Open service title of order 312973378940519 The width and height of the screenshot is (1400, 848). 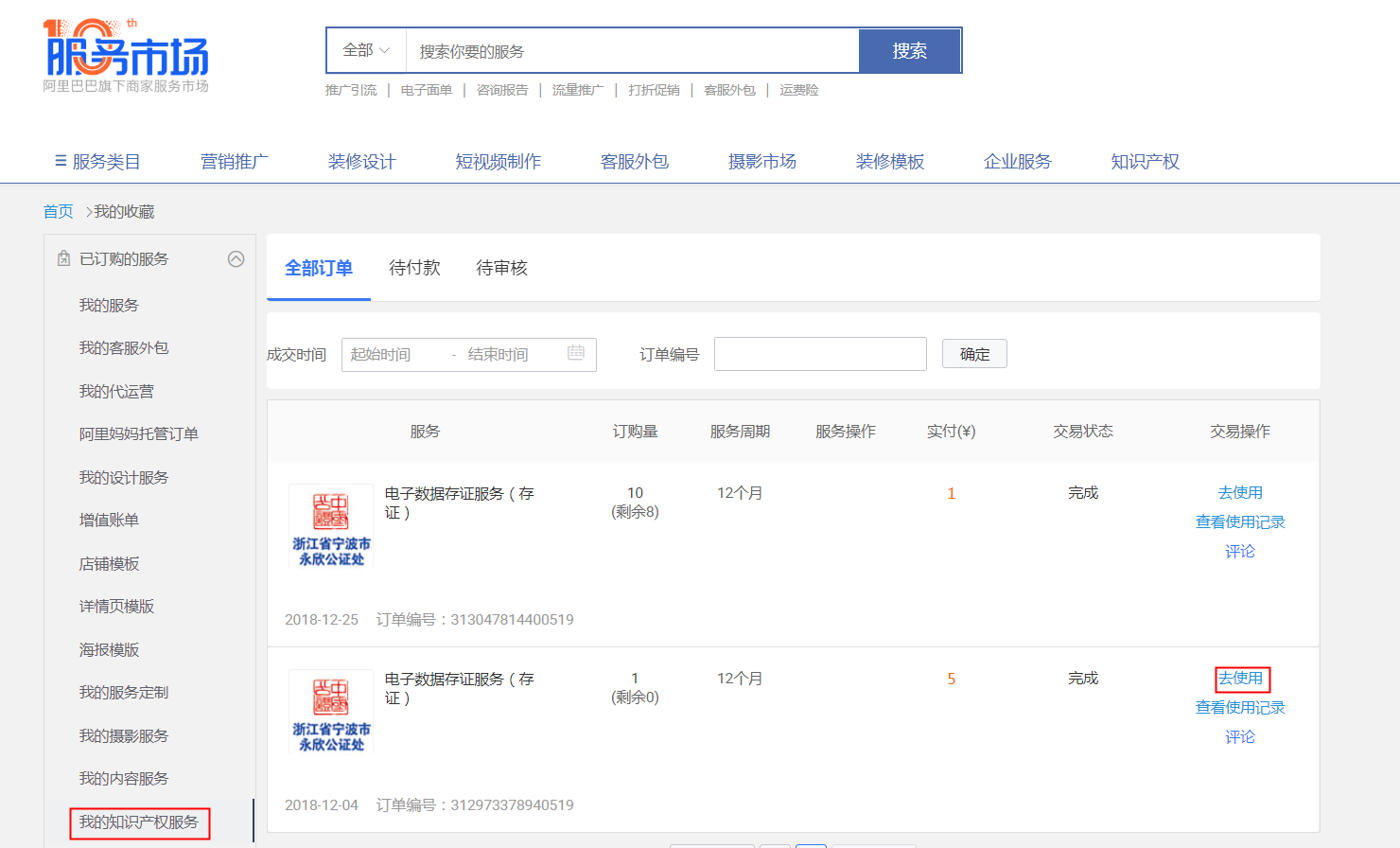[460, 688]
